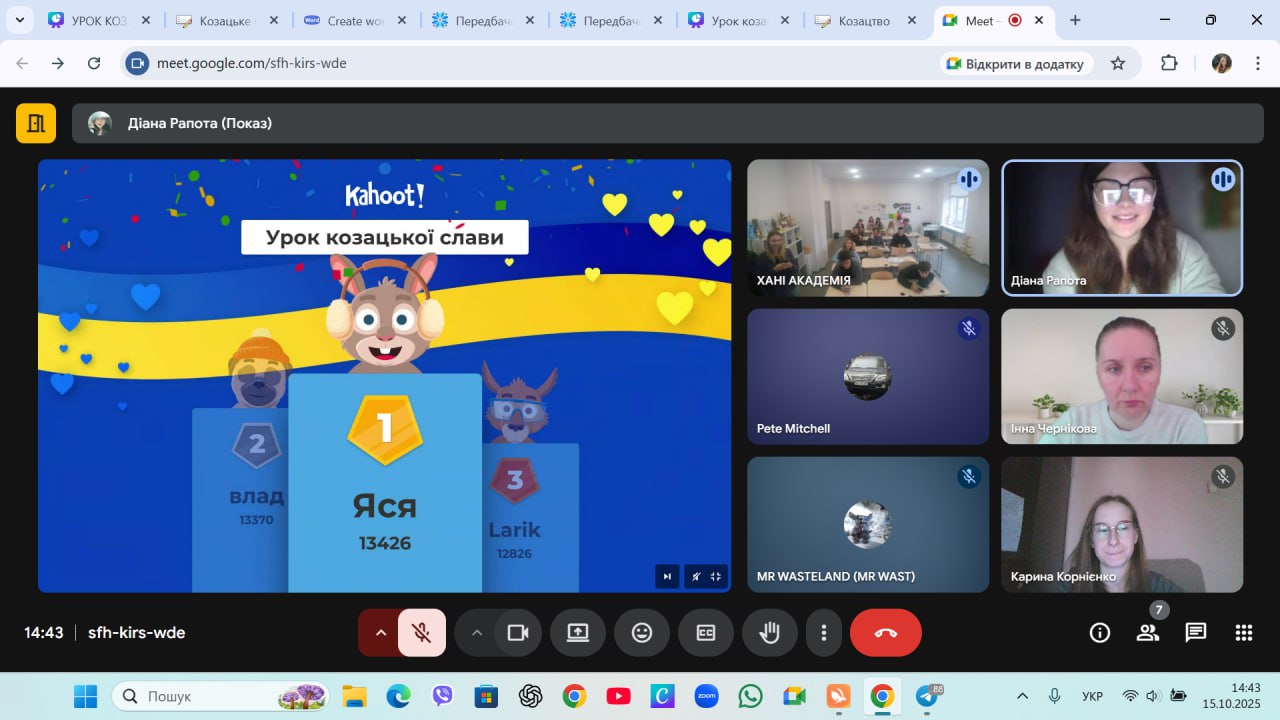Open the People panel
1280x720 pixels.
(x=1147, y=633)
